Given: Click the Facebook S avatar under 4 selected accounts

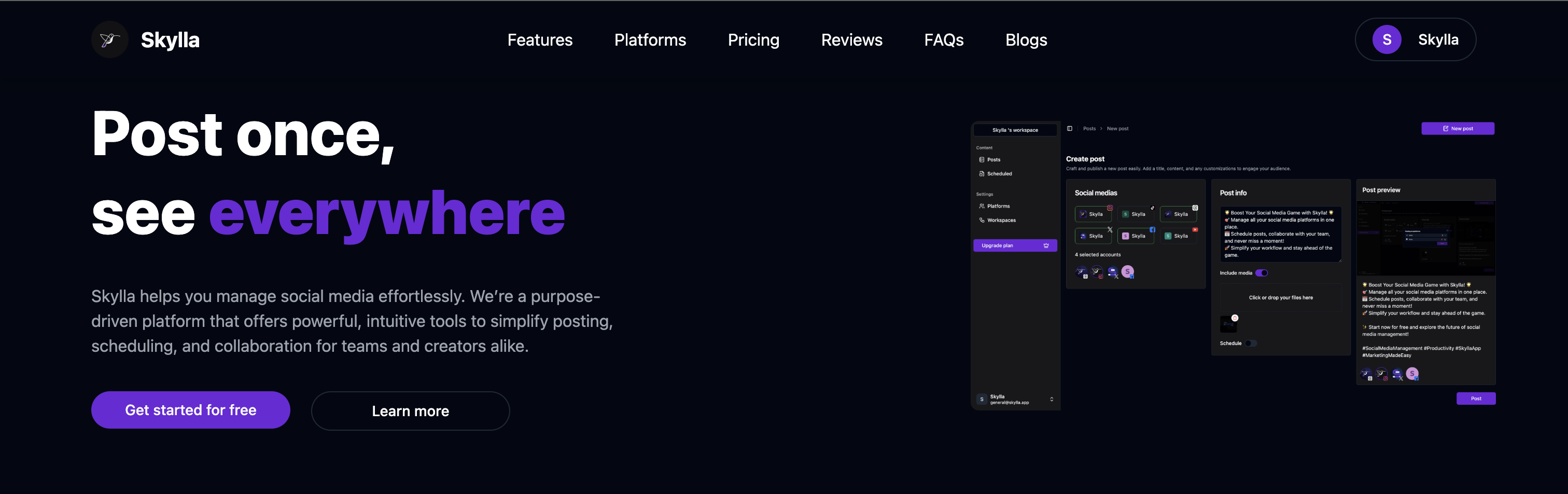Looking at the screenshot, I should pyautogui.click(x=1128, y=272).
